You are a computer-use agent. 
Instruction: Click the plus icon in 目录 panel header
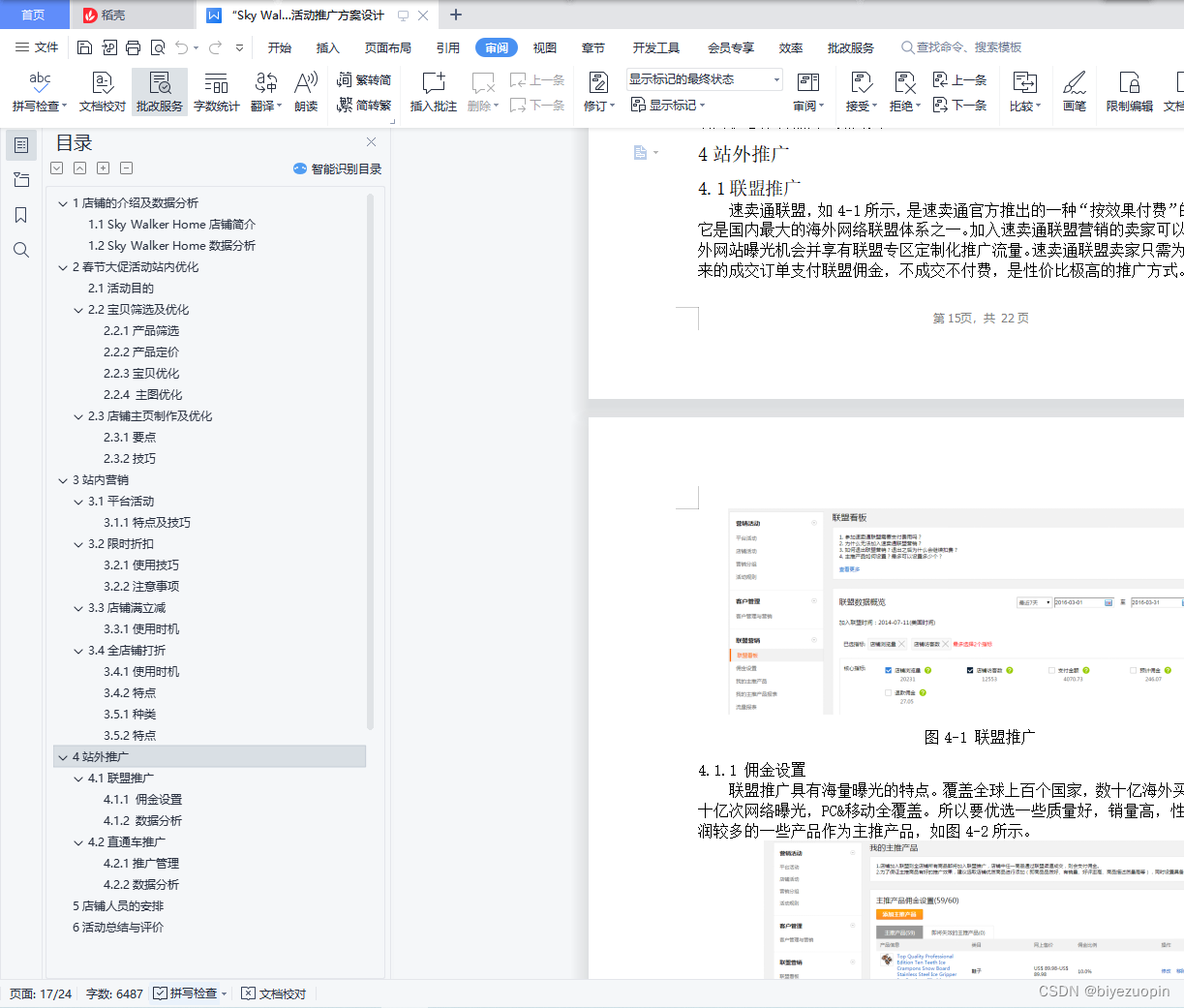pos(103,168)
